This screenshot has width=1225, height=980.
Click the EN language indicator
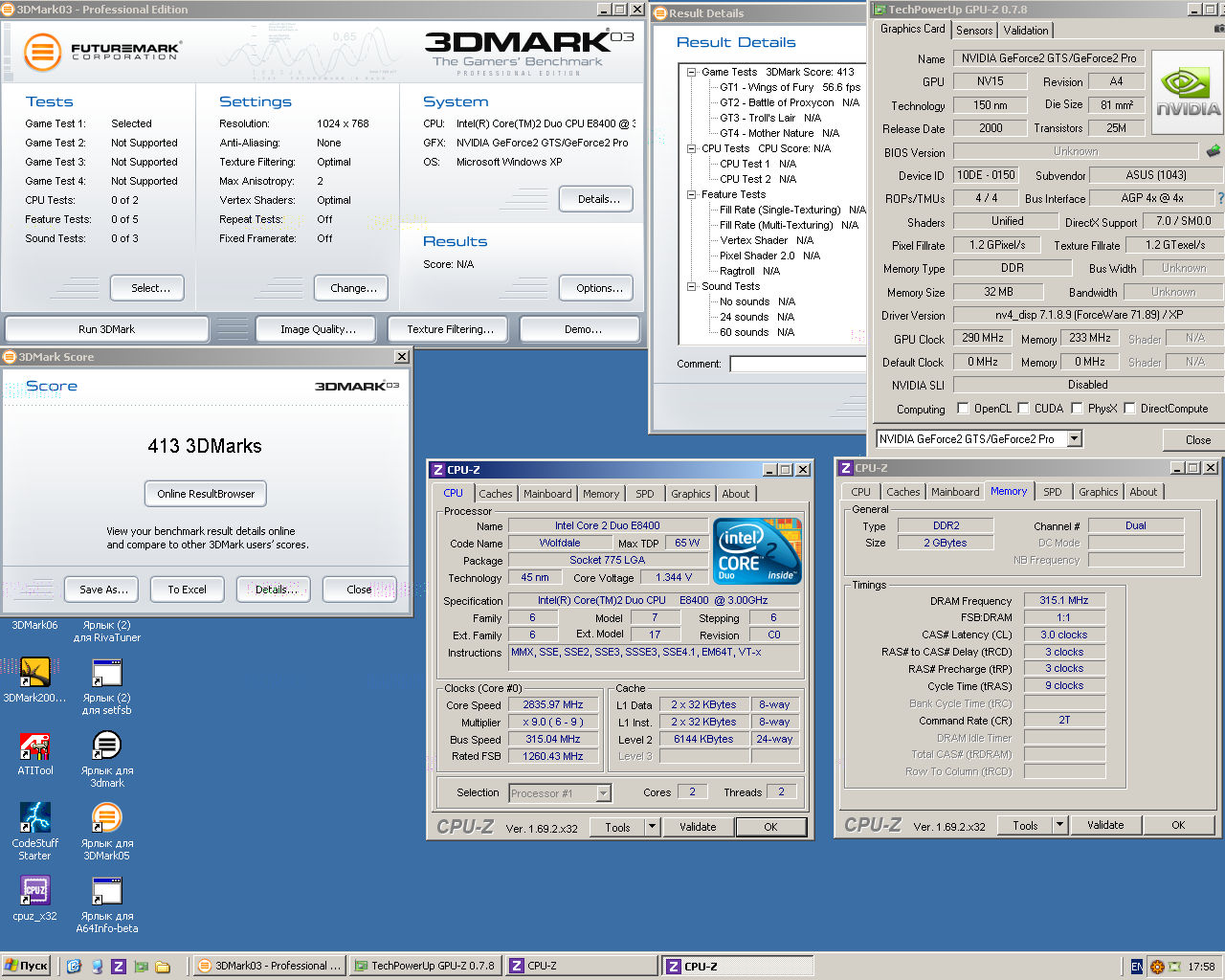pyautogui.click(x=1137, y=967)
